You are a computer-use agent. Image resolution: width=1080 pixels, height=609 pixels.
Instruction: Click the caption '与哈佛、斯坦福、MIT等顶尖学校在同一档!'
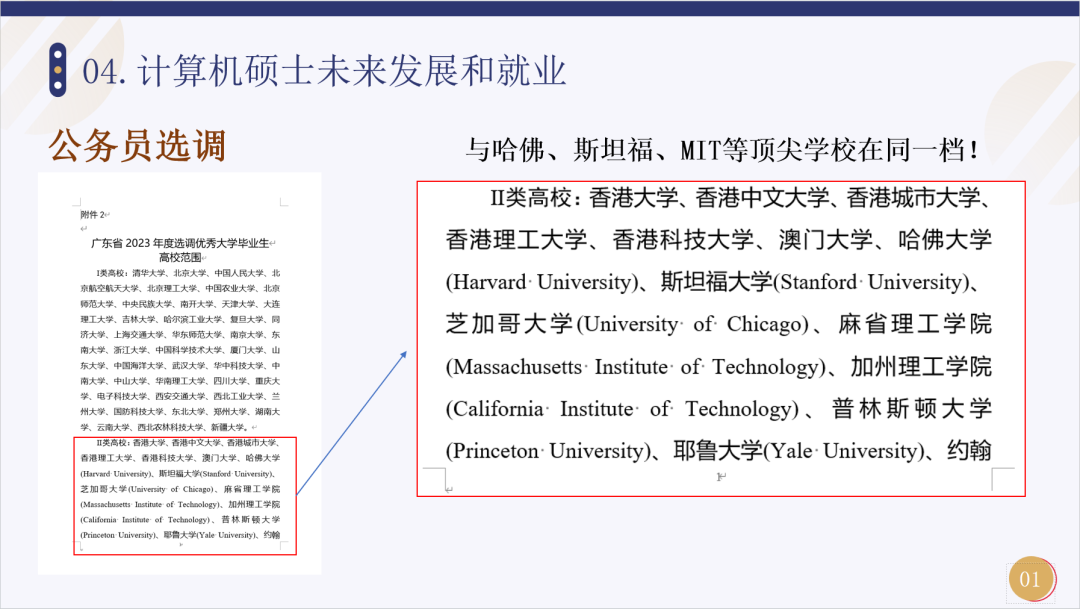tap(721, 149)
